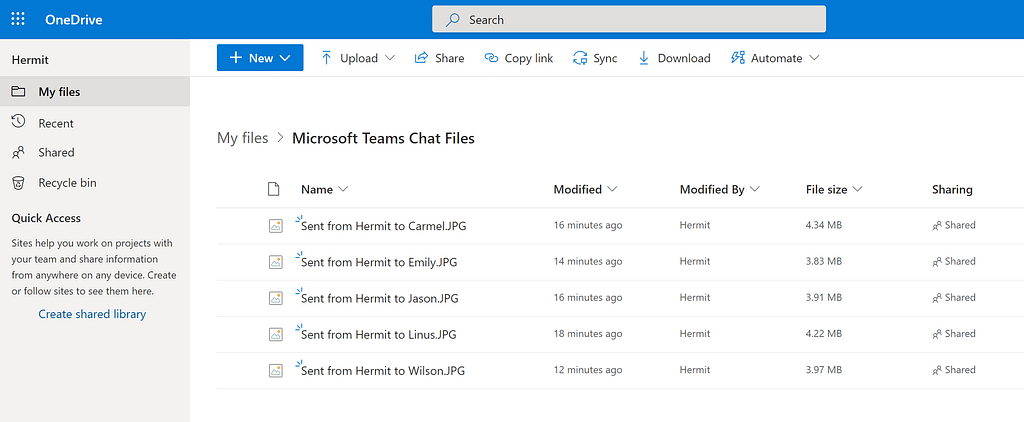Click the Share toolbar icon
Screen dimensions: 1024x422
coord(422,58)
